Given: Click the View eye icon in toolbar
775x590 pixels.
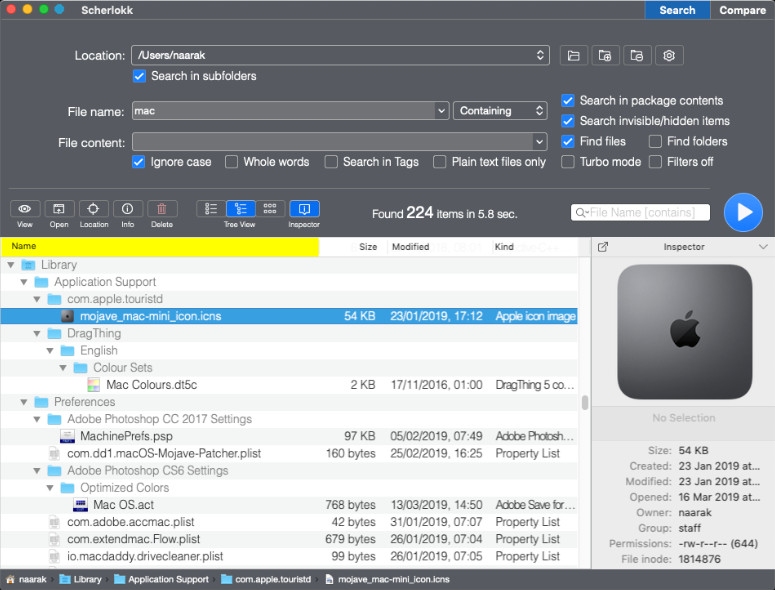Looking at the screenshot, I should pyautogui.click(x=25, y=209).
